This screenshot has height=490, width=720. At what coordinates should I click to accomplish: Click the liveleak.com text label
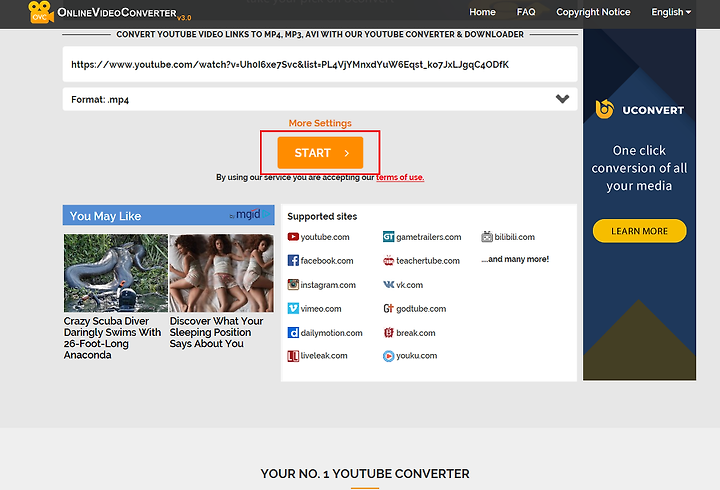coord(324,356)
